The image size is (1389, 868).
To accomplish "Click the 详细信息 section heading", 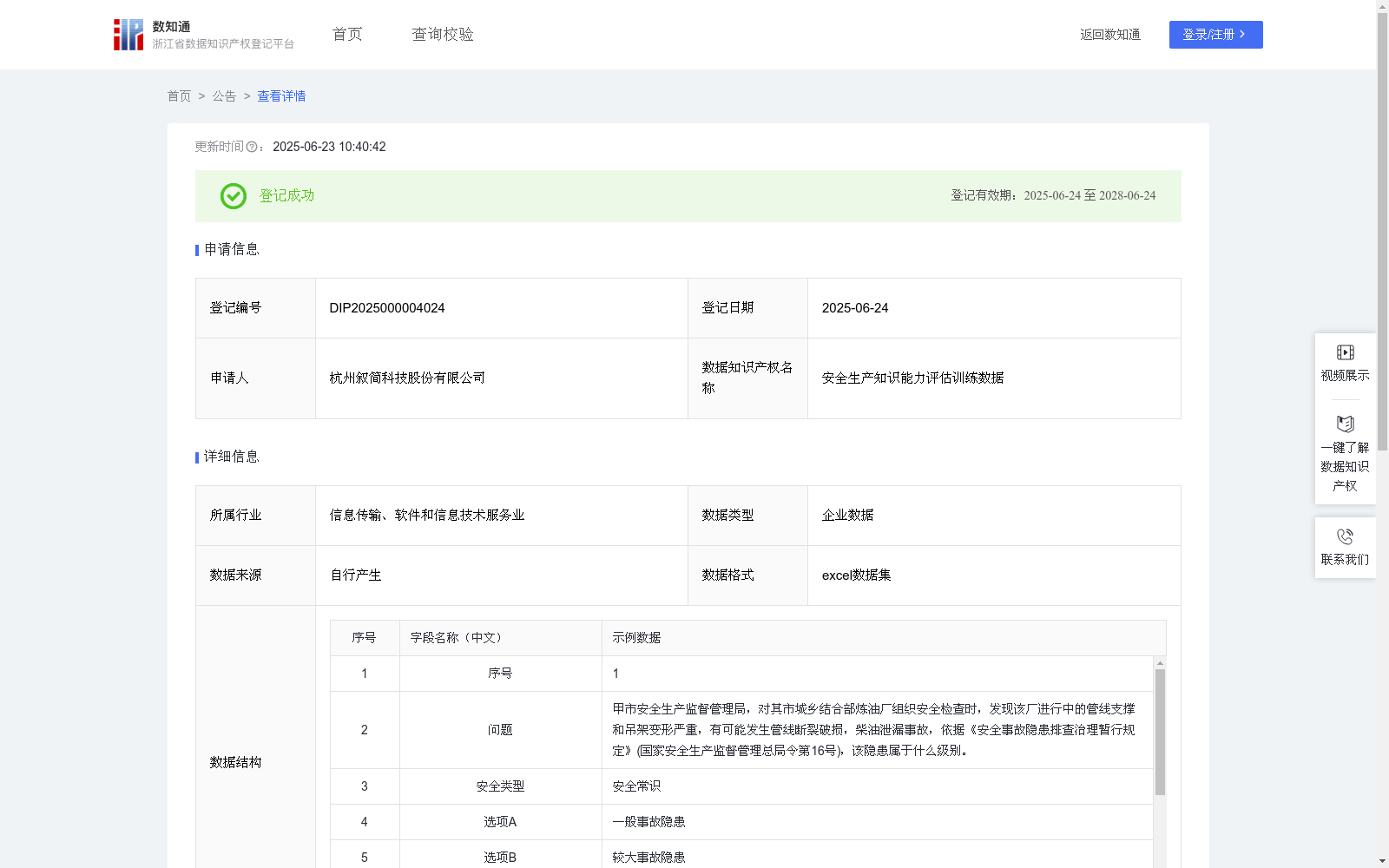I will [232, 457].
